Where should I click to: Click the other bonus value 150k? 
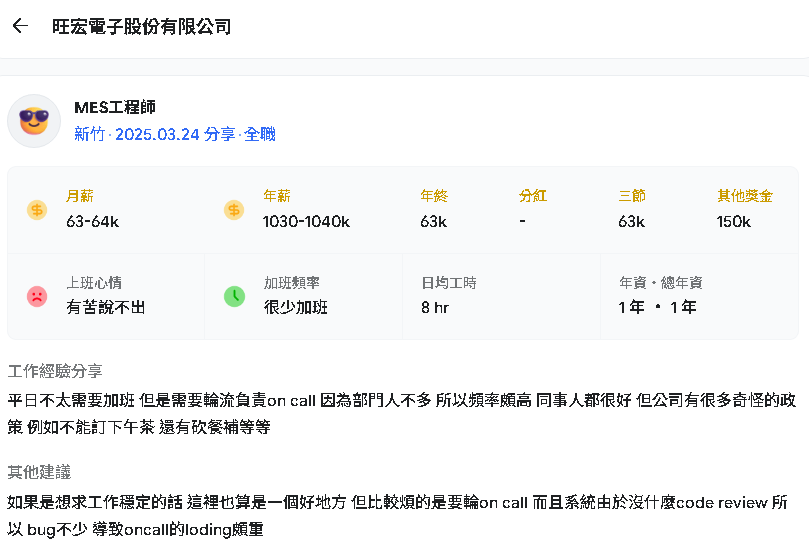pyautogui.click(x=734, y=221)
